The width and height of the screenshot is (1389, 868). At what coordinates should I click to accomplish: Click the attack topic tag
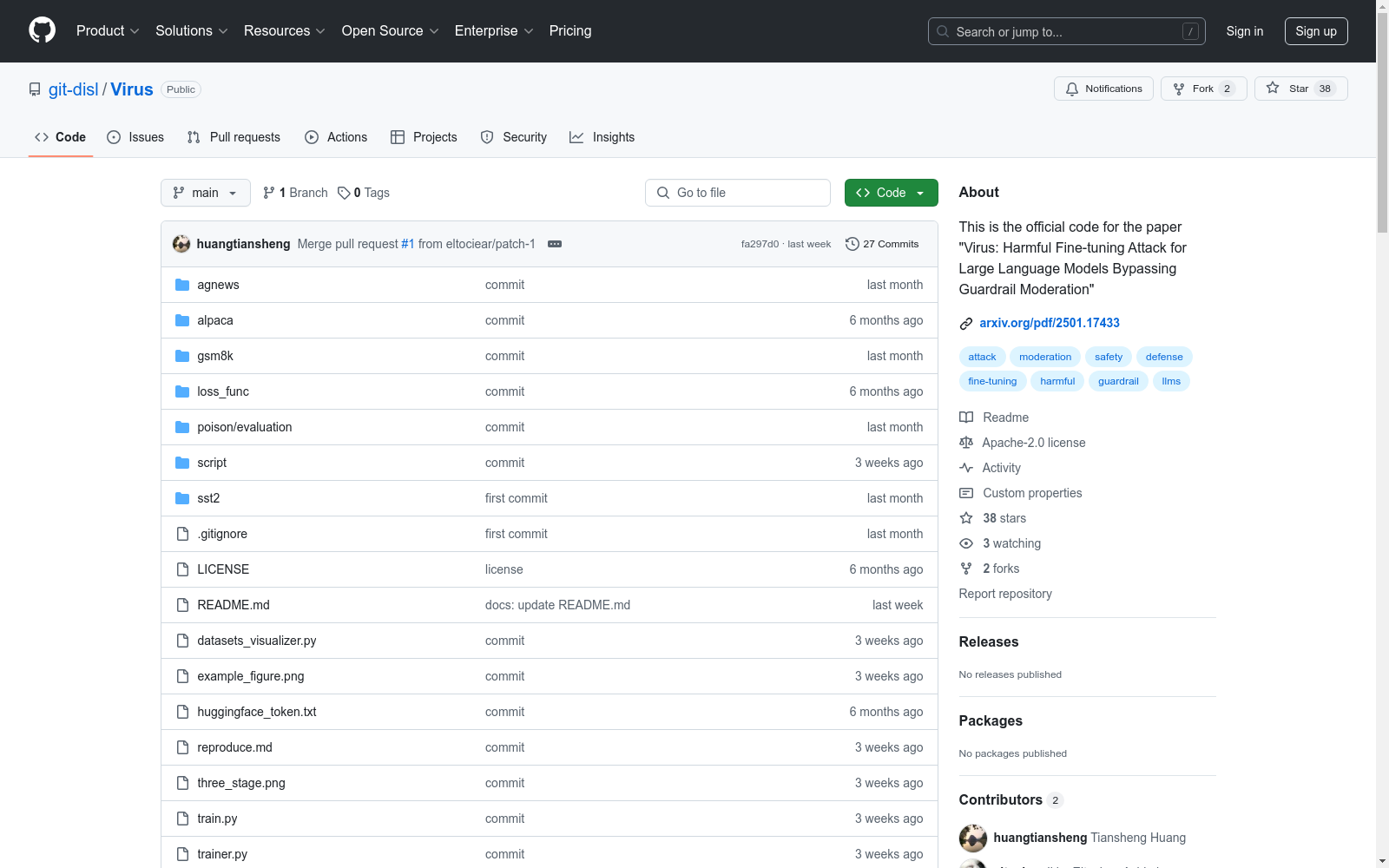point(982,357)
